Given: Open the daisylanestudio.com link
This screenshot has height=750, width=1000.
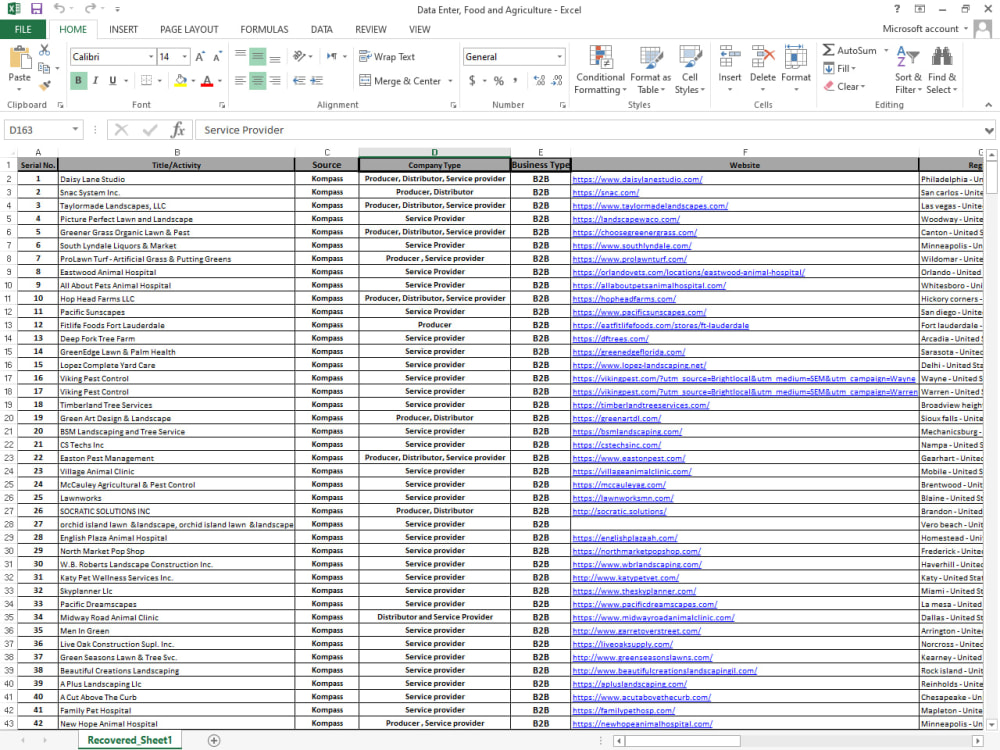Looking at the screenshot, I should click(637, 179).
